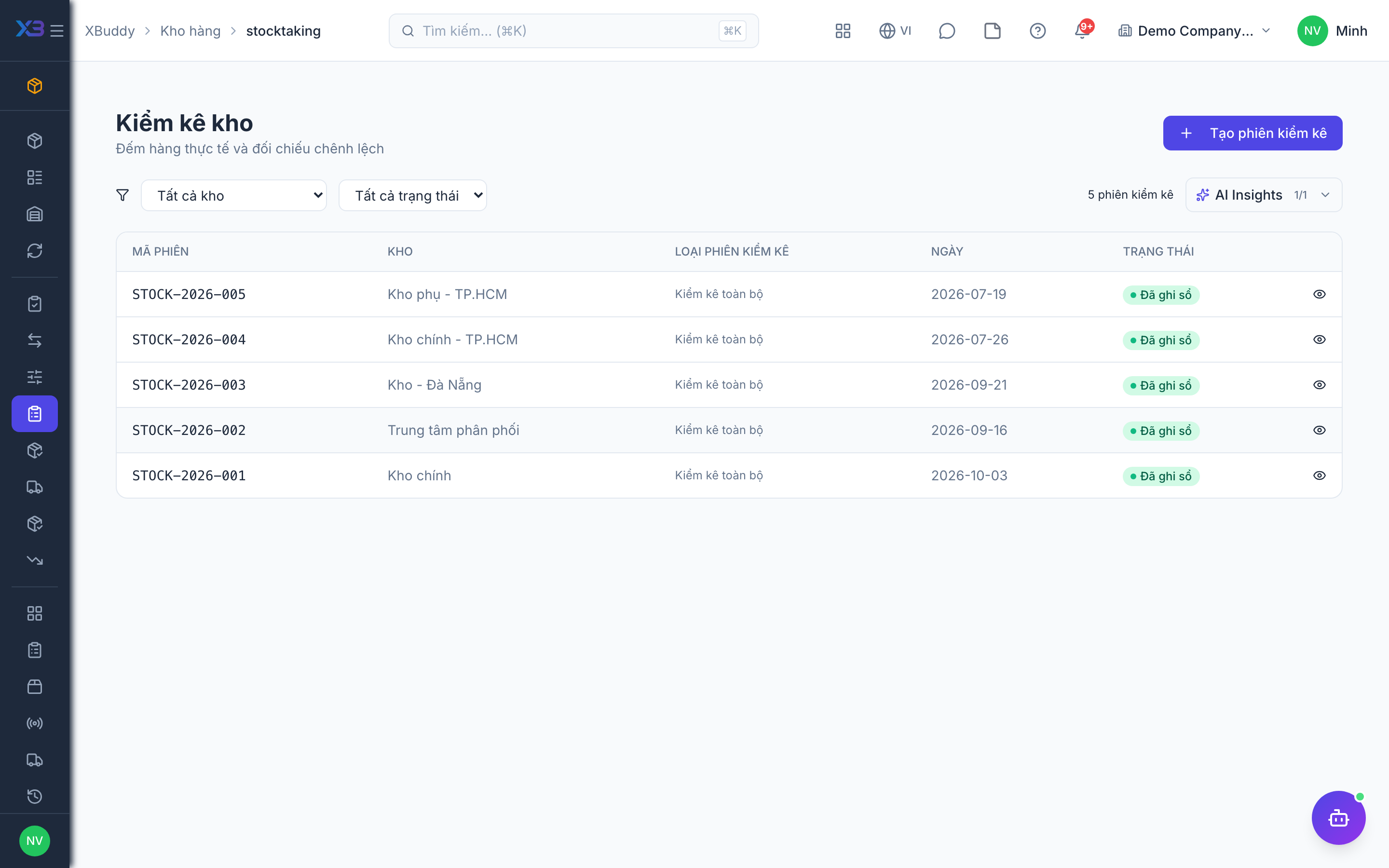The height and width of the screenshot is (868, 1389).
Task: Click the 'NGÀY' column header
Action: click(x=946, y=251)
